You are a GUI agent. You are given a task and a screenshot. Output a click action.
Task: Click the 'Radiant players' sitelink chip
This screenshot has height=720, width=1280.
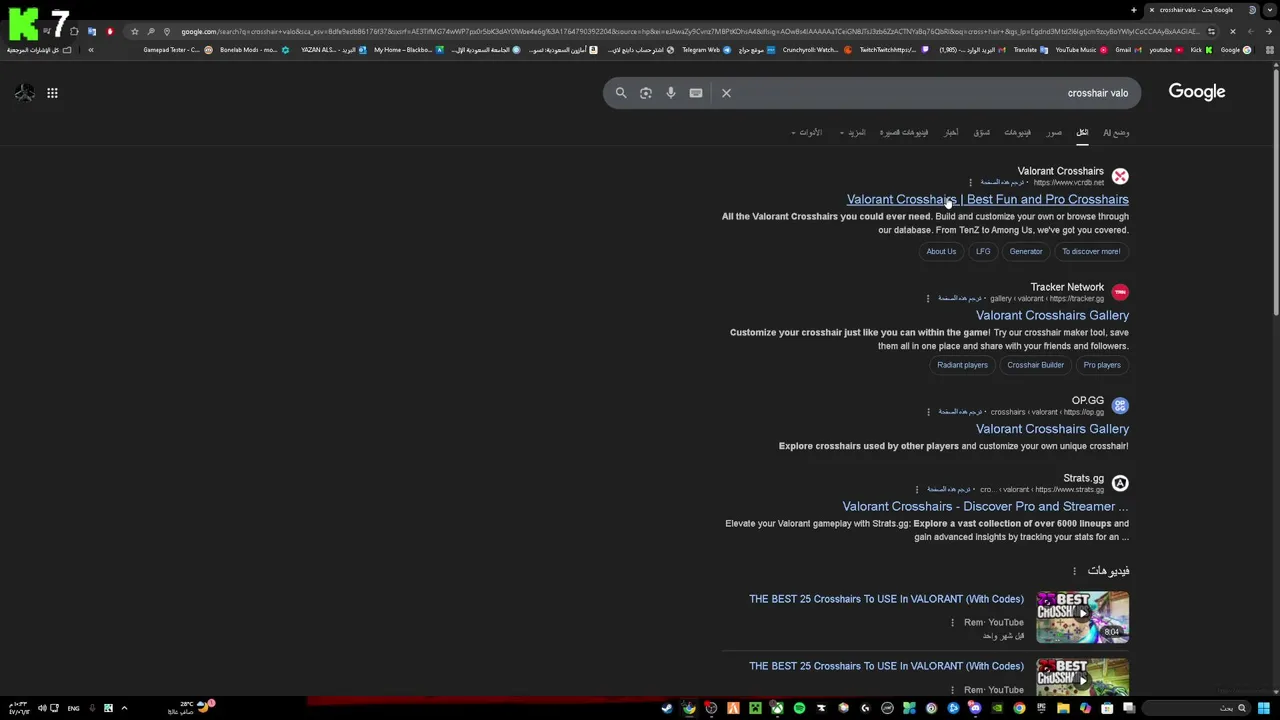(962, 365)
